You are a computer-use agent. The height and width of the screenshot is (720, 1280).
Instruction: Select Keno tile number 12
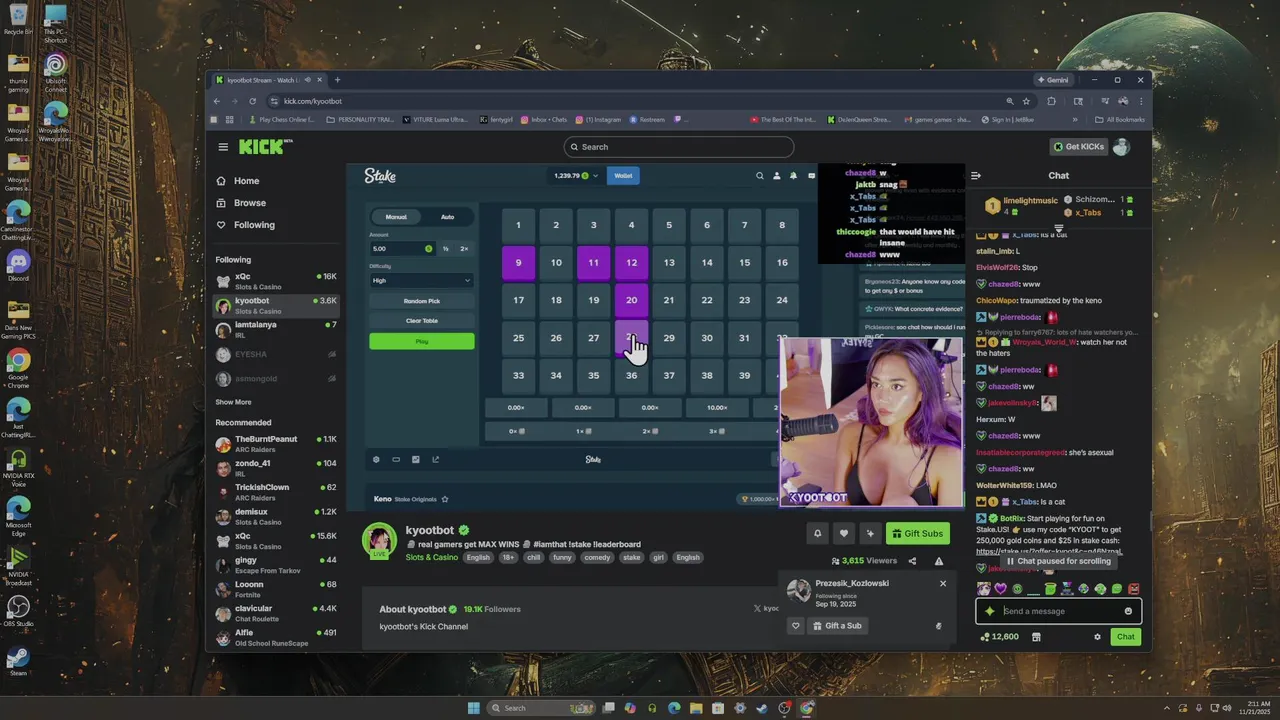coord(631,262)
